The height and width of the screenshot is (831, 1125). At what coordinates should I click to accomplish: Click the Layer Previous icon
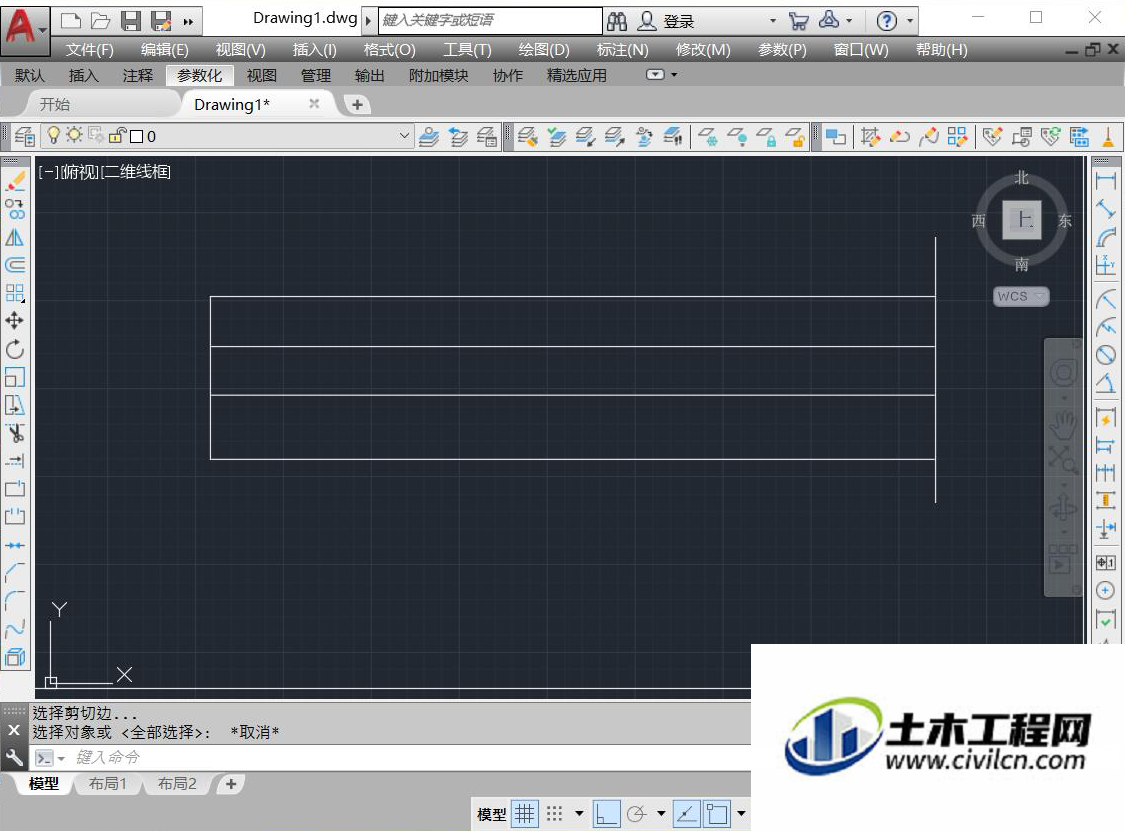point(458,136)
